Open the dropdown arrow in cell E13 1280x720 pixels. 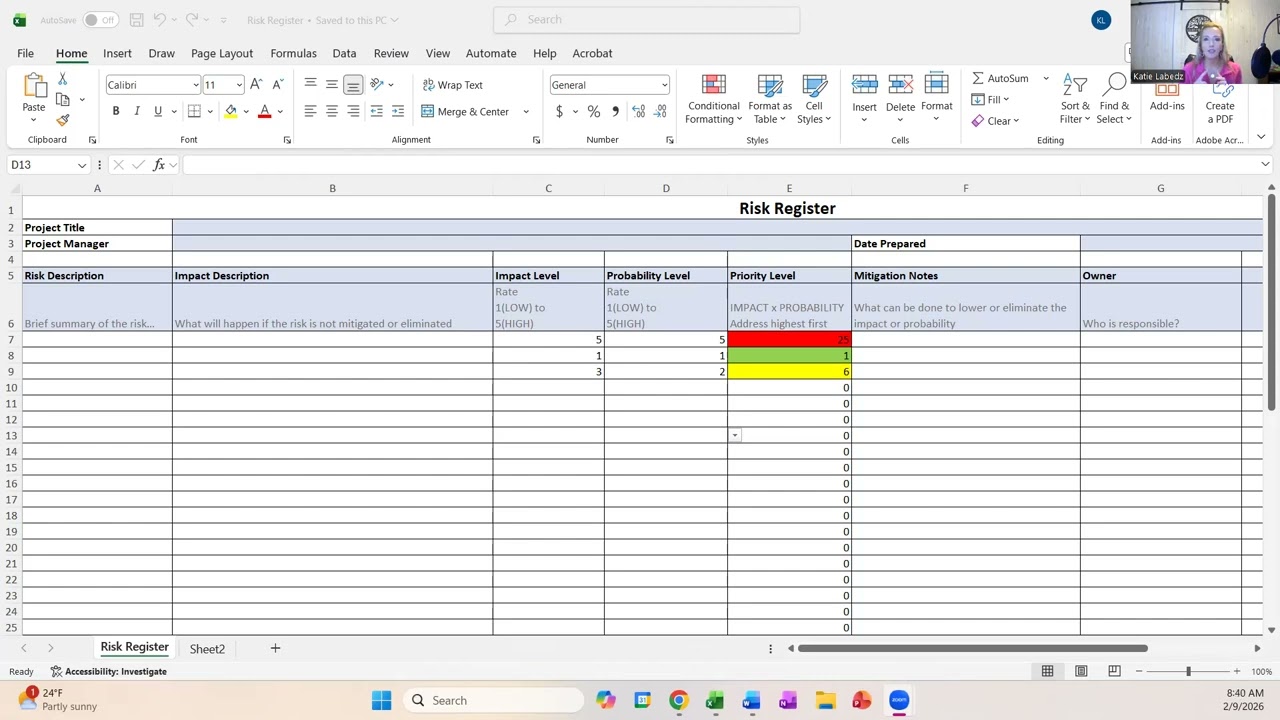coord(735,435)
